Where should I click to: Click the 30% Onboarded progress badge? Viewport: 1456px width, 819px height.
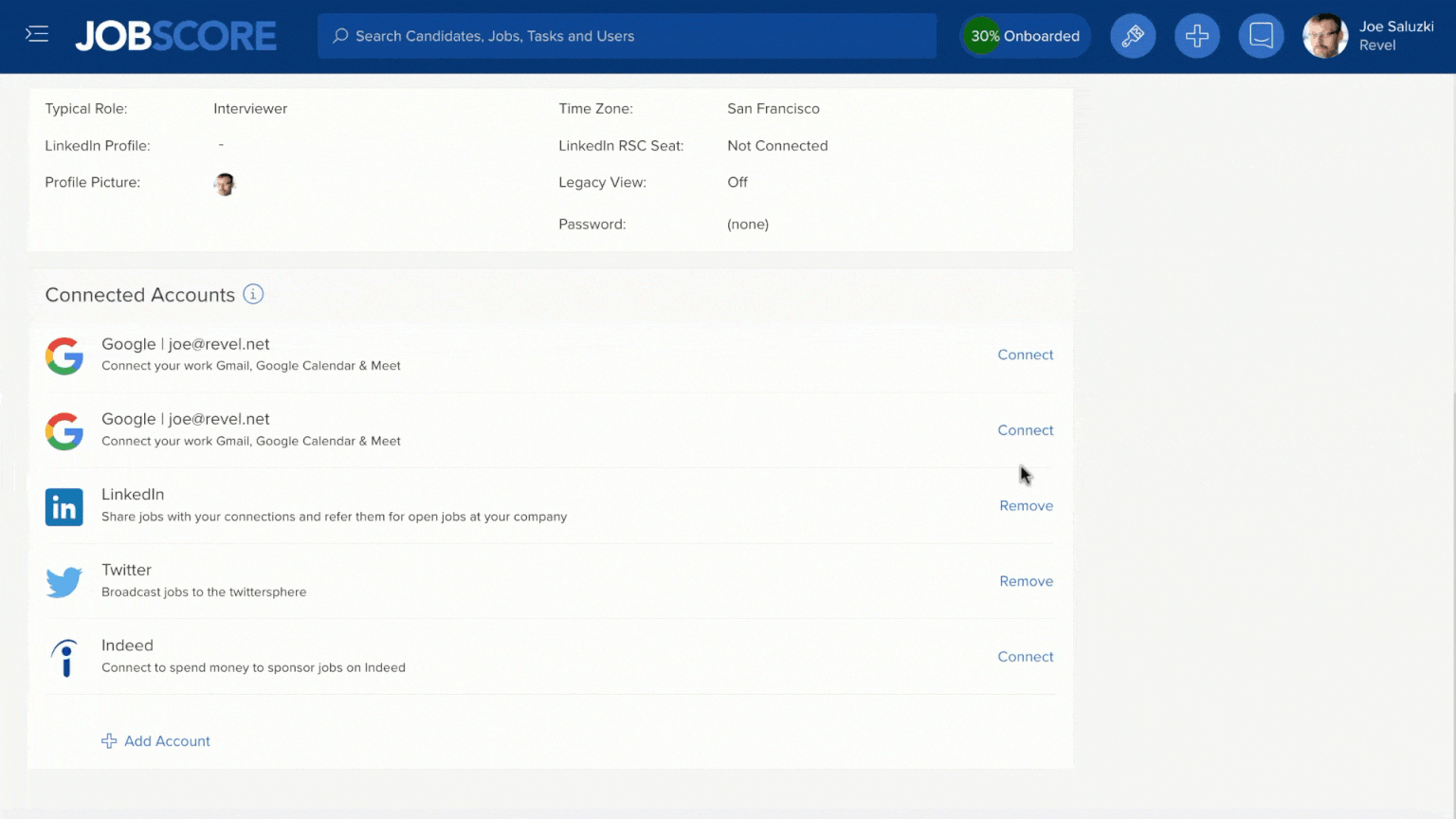tap(1025, 35)
